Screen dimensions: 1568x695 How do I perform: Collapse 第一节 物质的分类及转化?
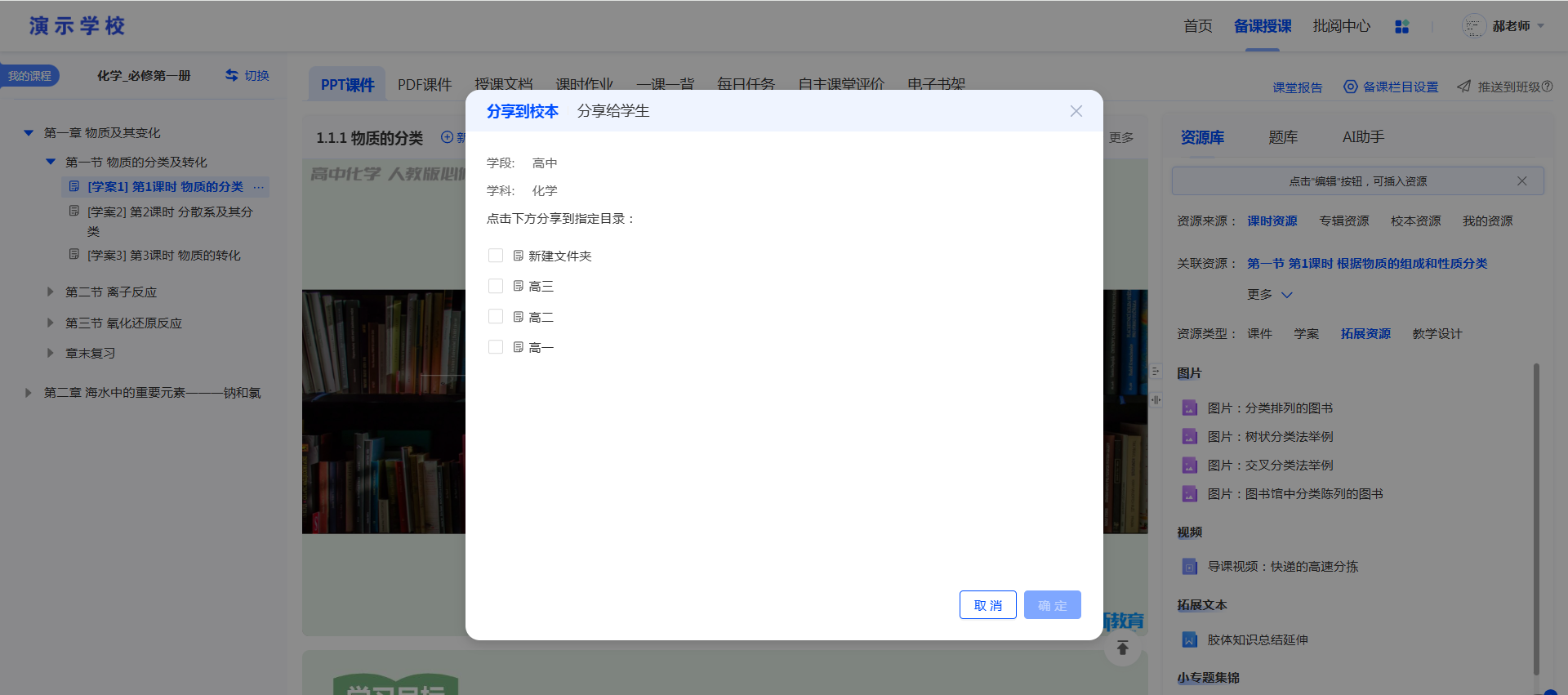point(51,162)
